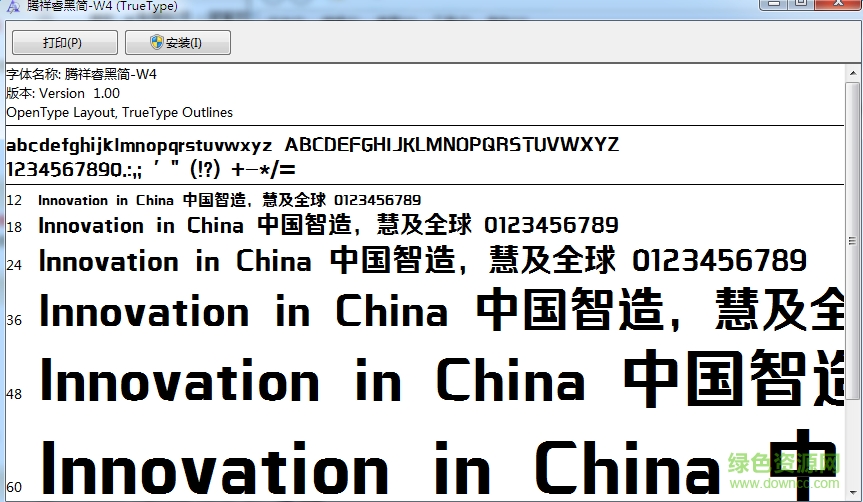Click the vertical scrollbar thumb
Image resolution: width=863 pixels, height=502 pixels.
pyautogui.click(x=853, y=241)
